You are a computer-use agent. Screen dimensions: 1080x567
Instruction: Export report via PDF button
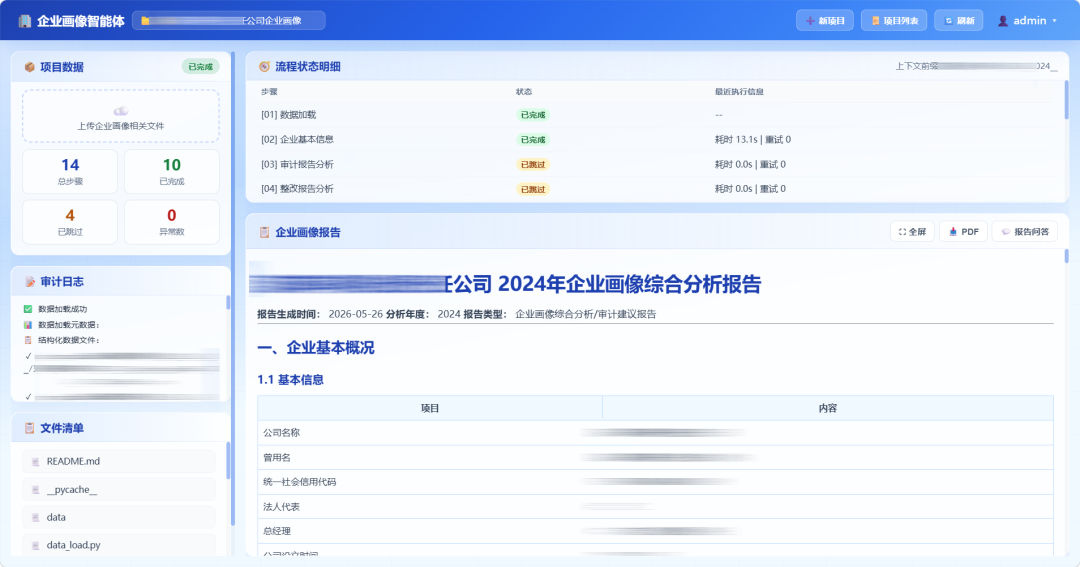click(964, 231)
